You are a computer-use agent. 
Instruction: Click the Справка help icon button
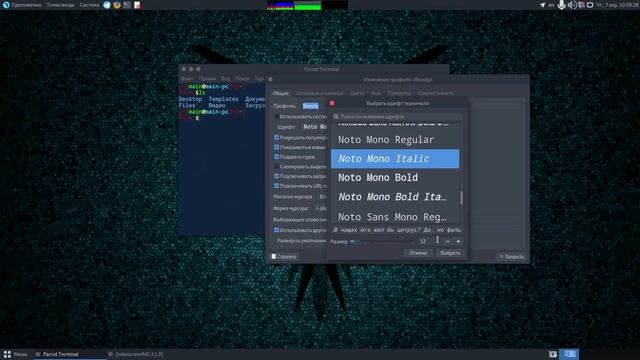(x=284, y=257)
